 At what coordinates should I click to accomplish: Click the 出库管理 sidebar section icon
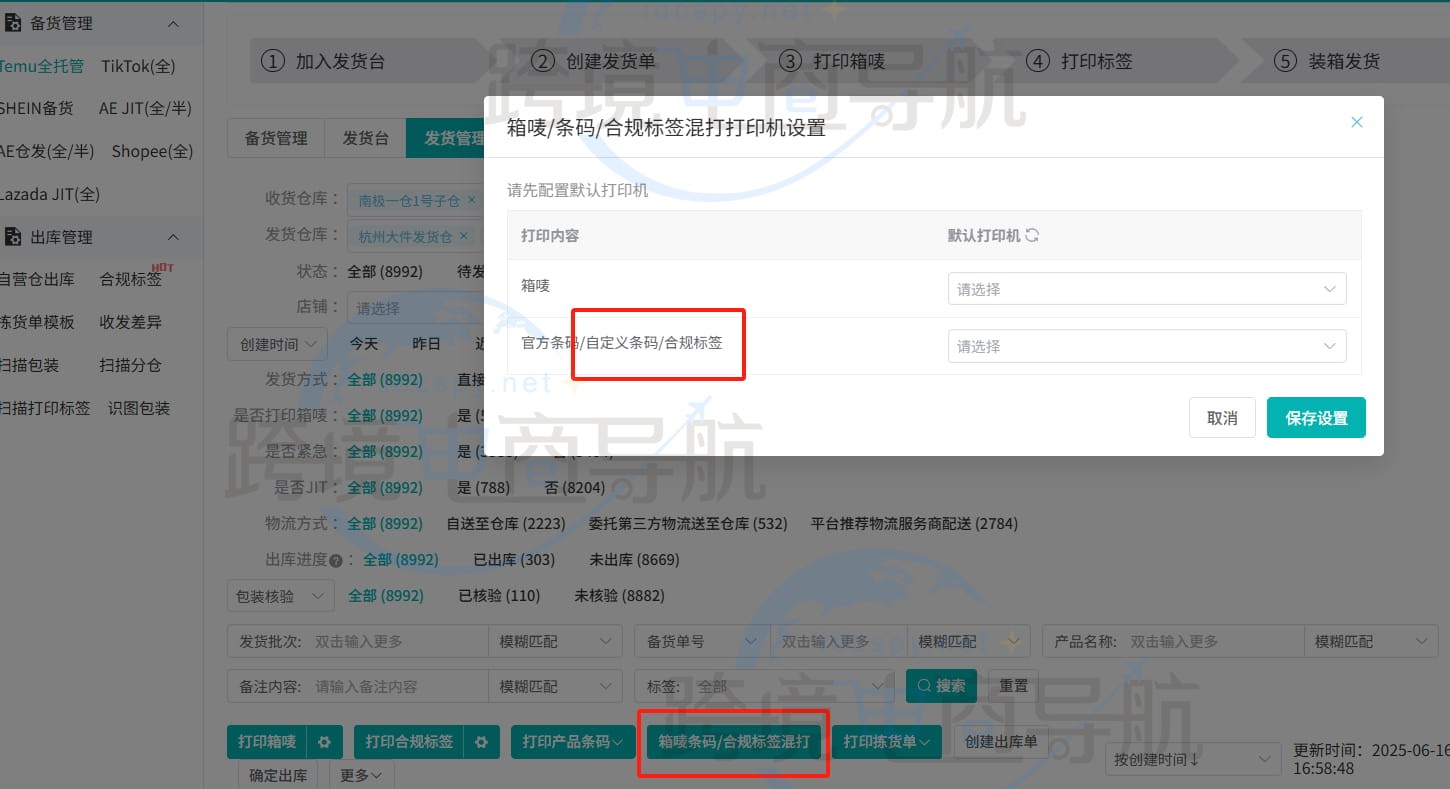(14, 236)
